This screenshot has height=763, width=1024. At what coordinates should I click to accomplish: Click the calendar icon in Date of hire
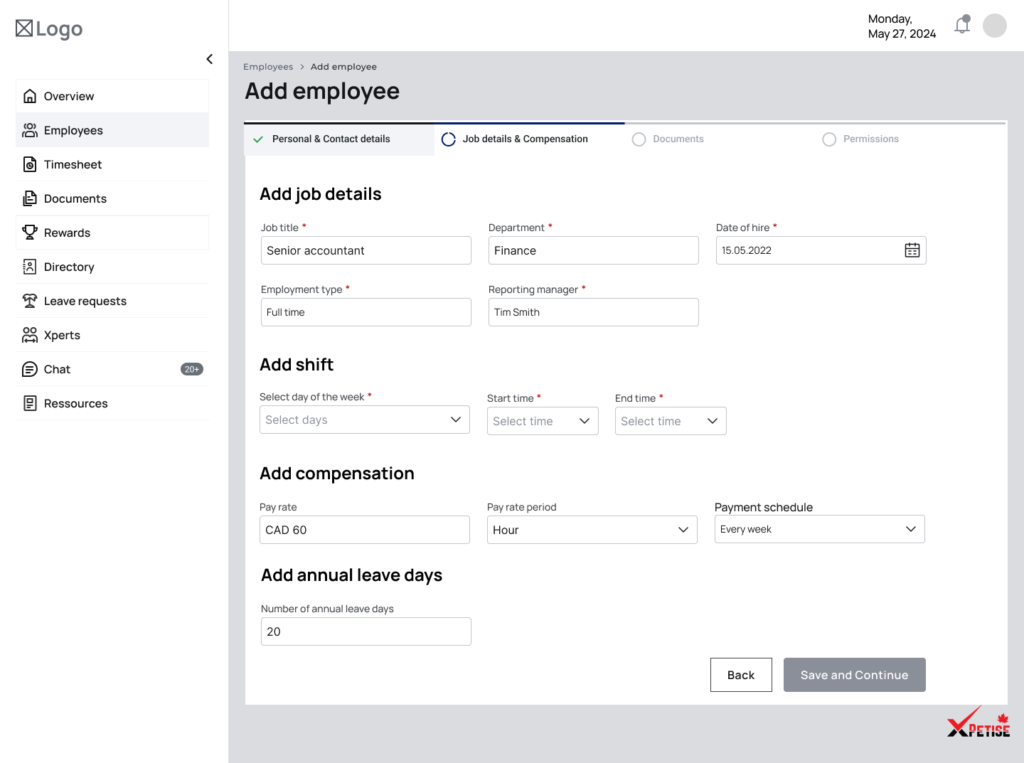(x=912, y=250)
